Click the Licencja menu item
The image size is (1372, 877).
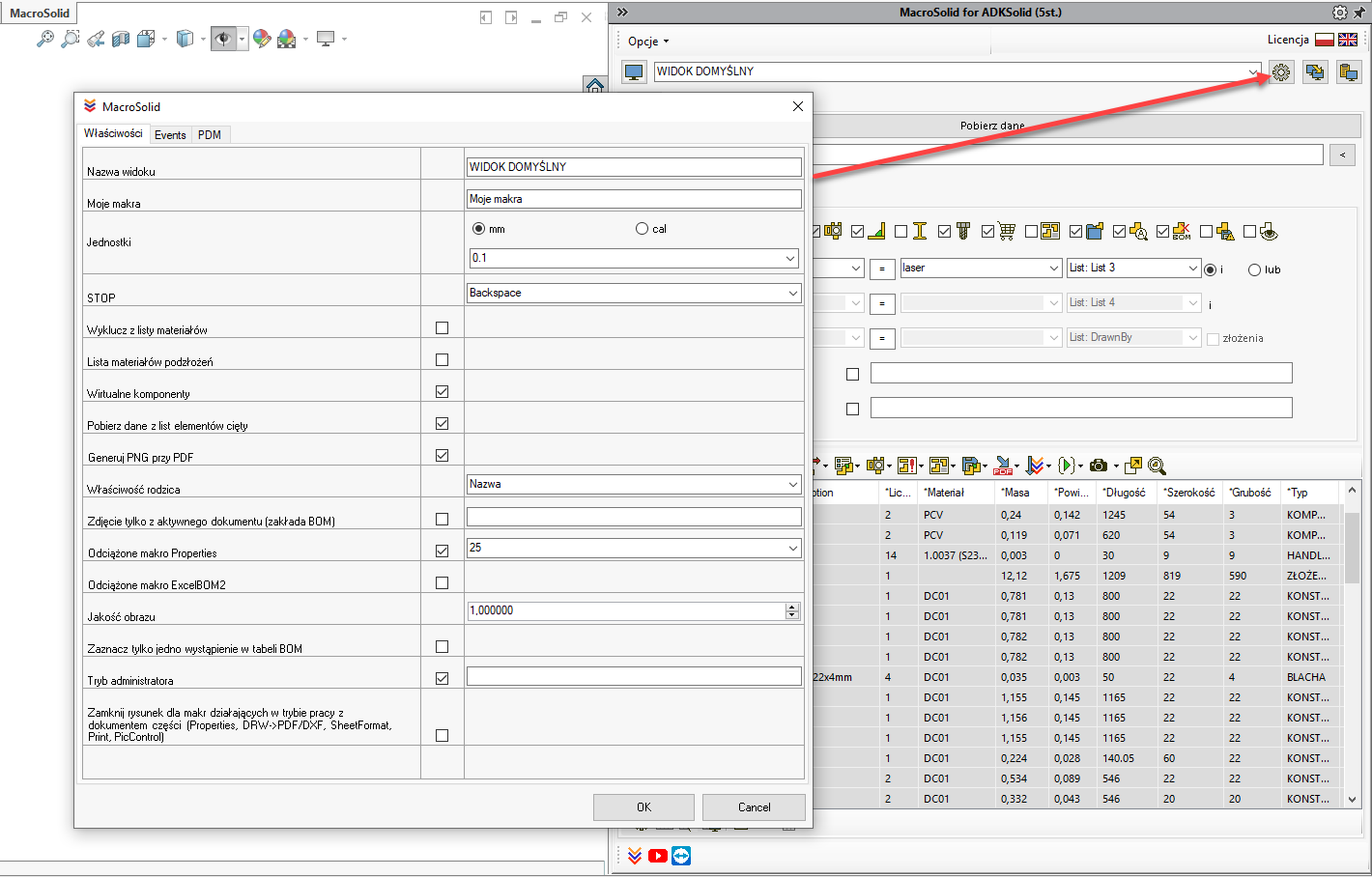[x=1288, y=40]
